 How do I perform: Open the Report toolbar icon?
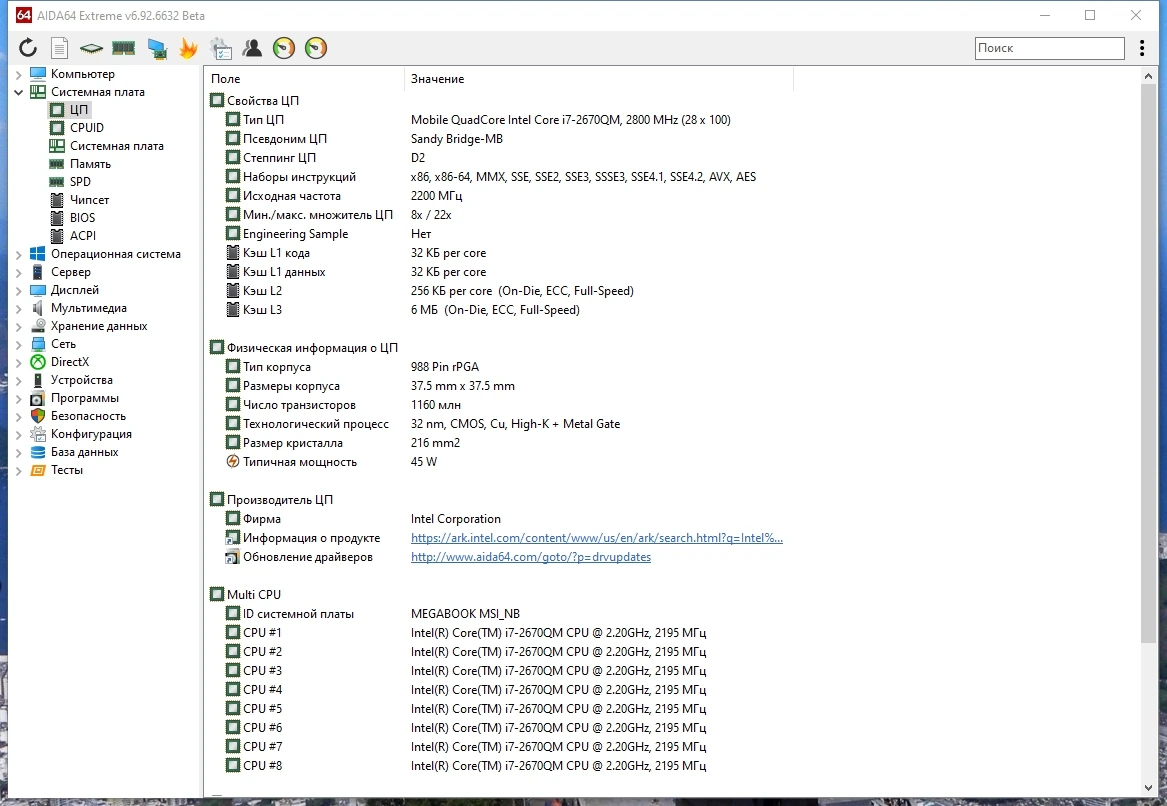pos(60,48)
